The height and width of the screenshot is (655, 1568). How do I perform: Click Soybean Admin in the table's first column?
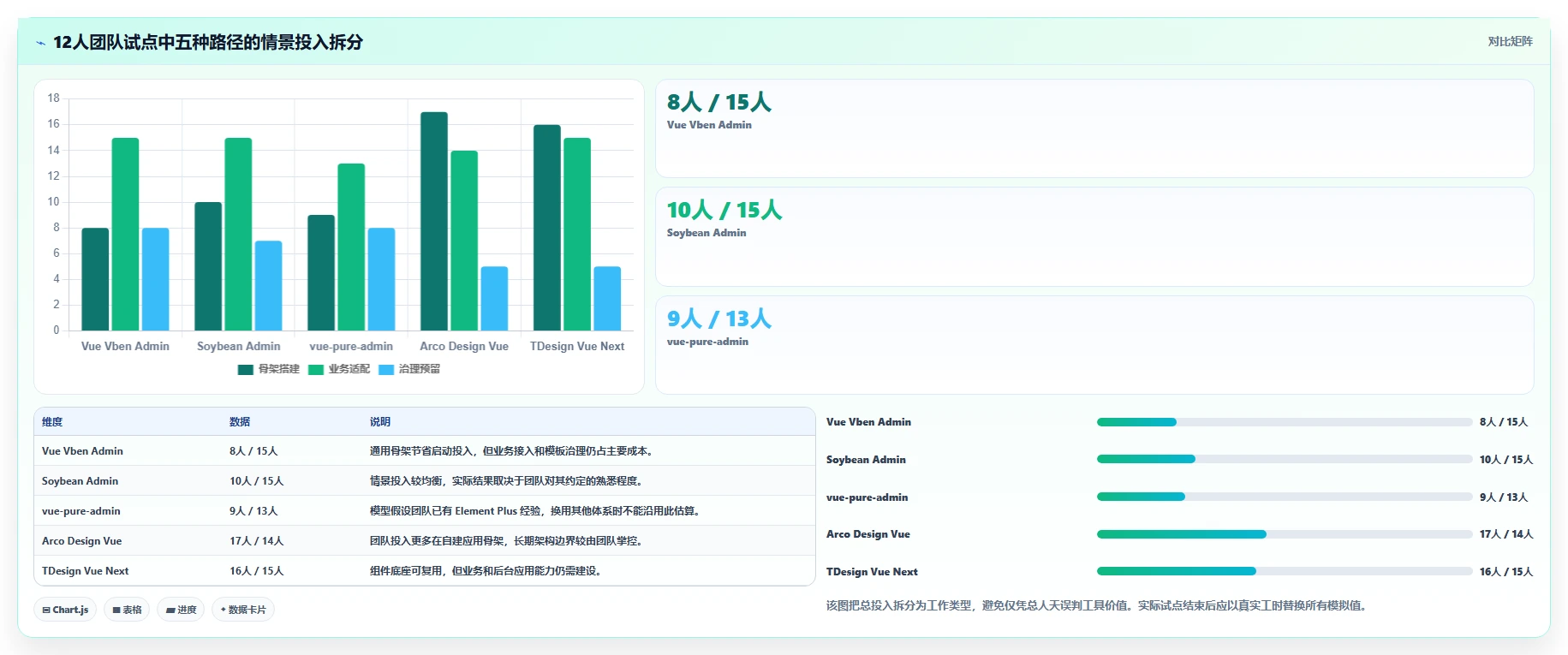click(80, 481)
